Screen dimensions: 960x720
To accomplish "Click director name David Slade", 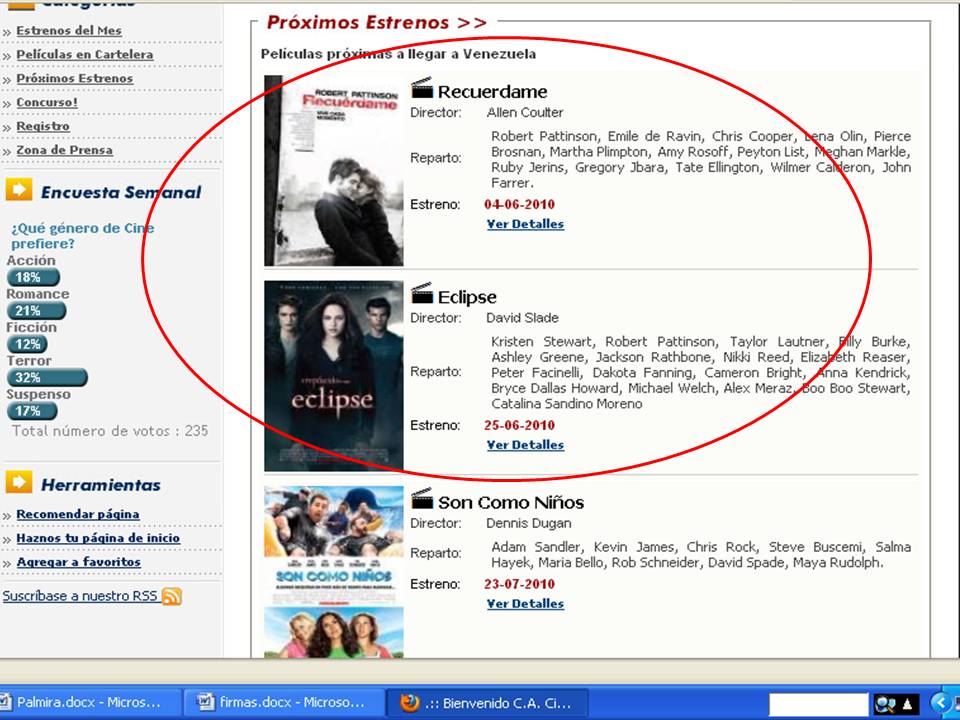I will [x=522, y=318].
